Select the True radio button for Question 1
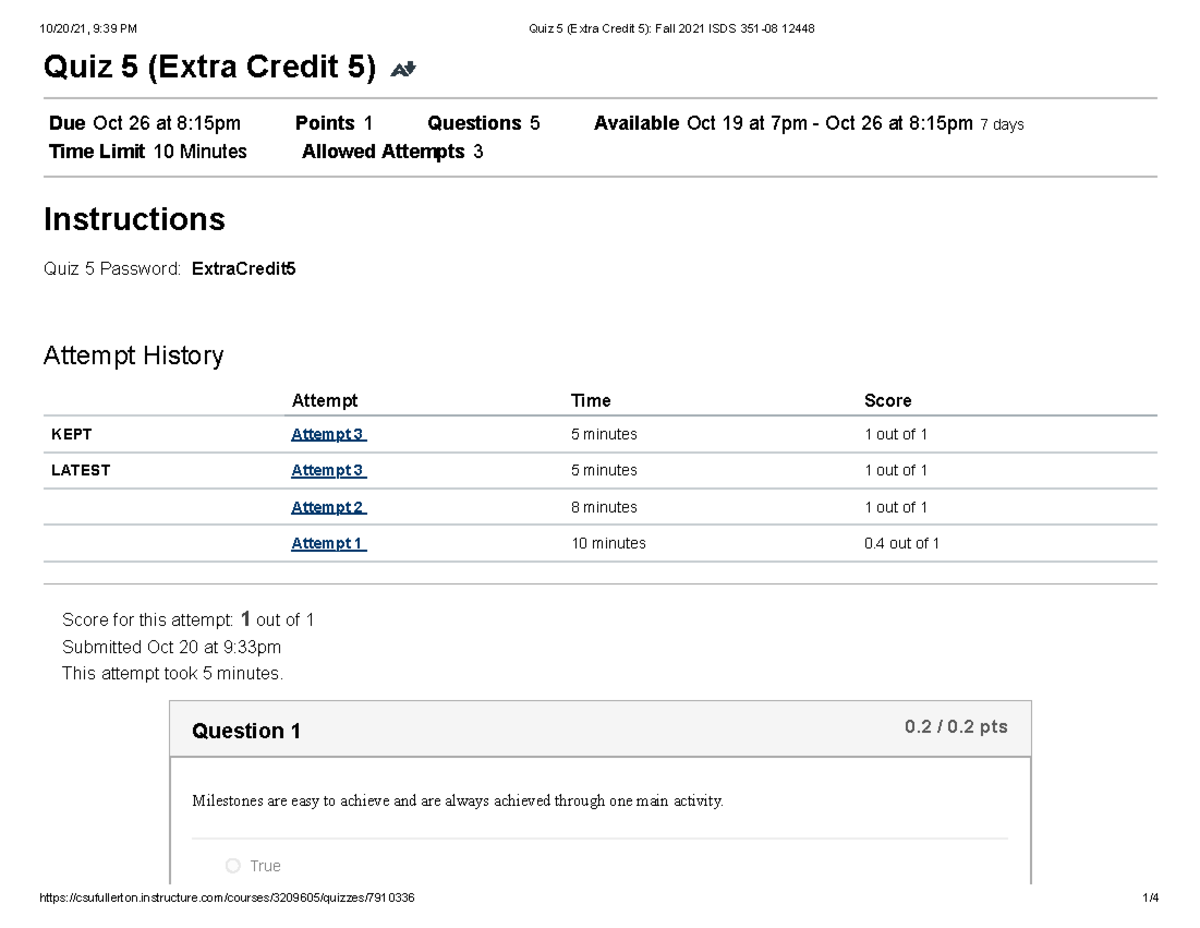This screenshot has width=1200, height=928. pos(231,866)
